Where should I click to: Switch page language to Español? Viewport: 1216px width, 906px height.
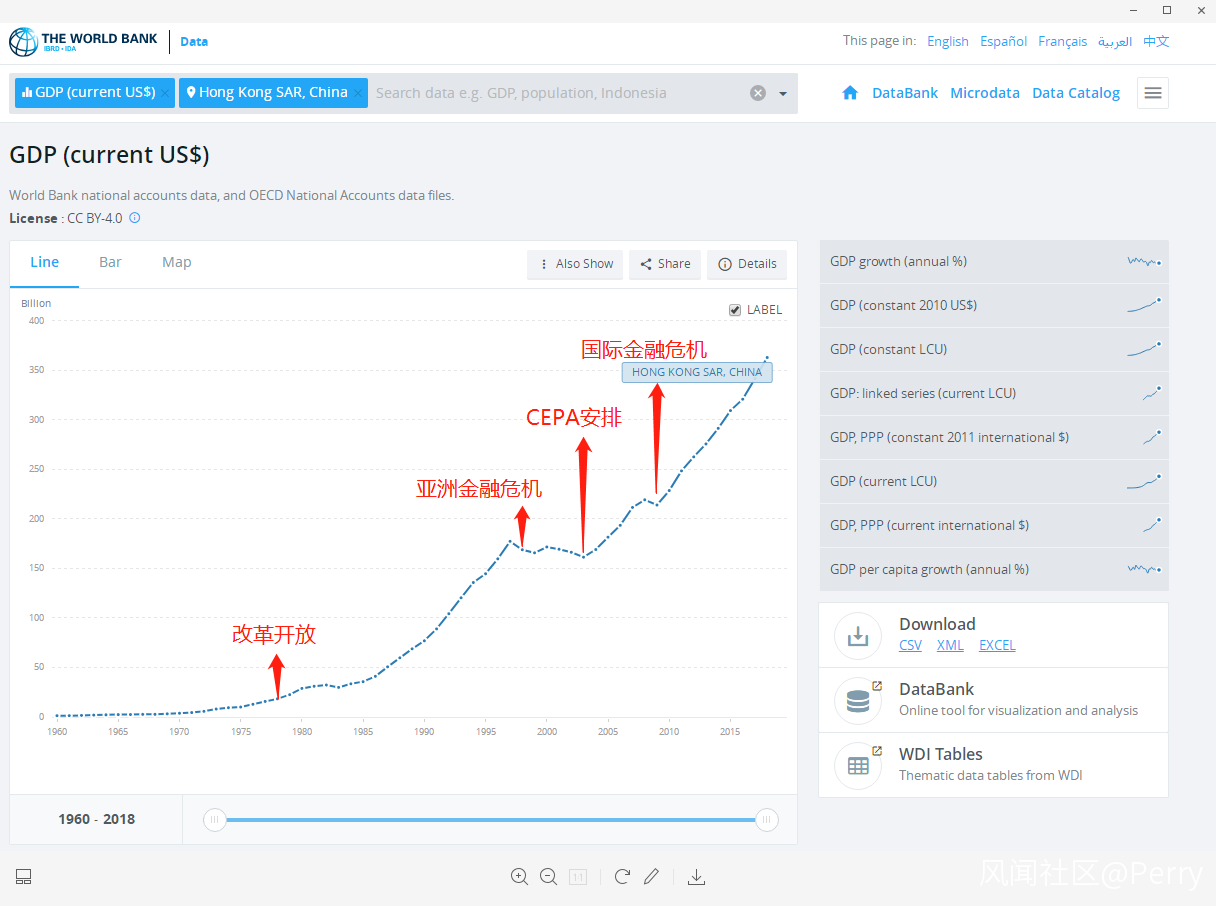point(1004,41)
